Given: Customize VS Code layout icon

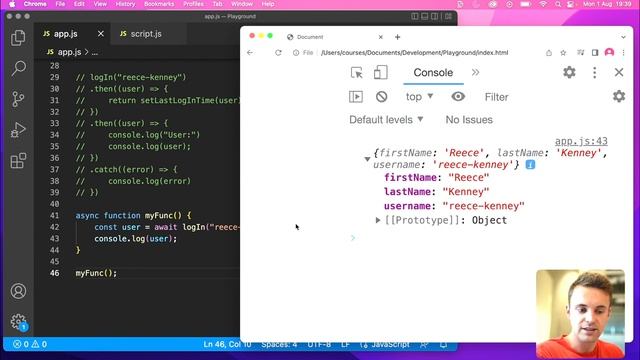Looking at the screenshot, I should [x=449, y=16].
